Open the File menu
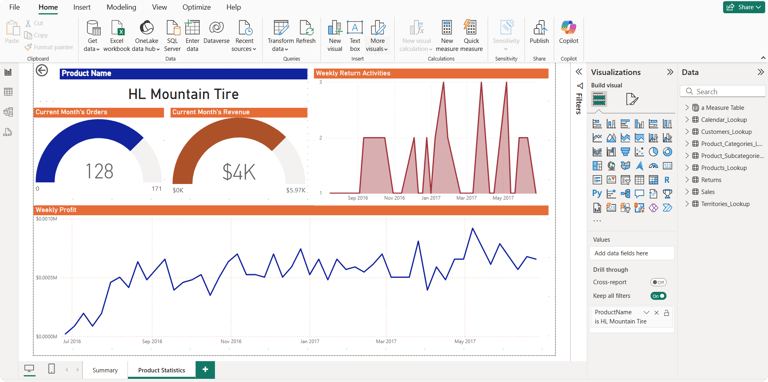 coord(15,7)
